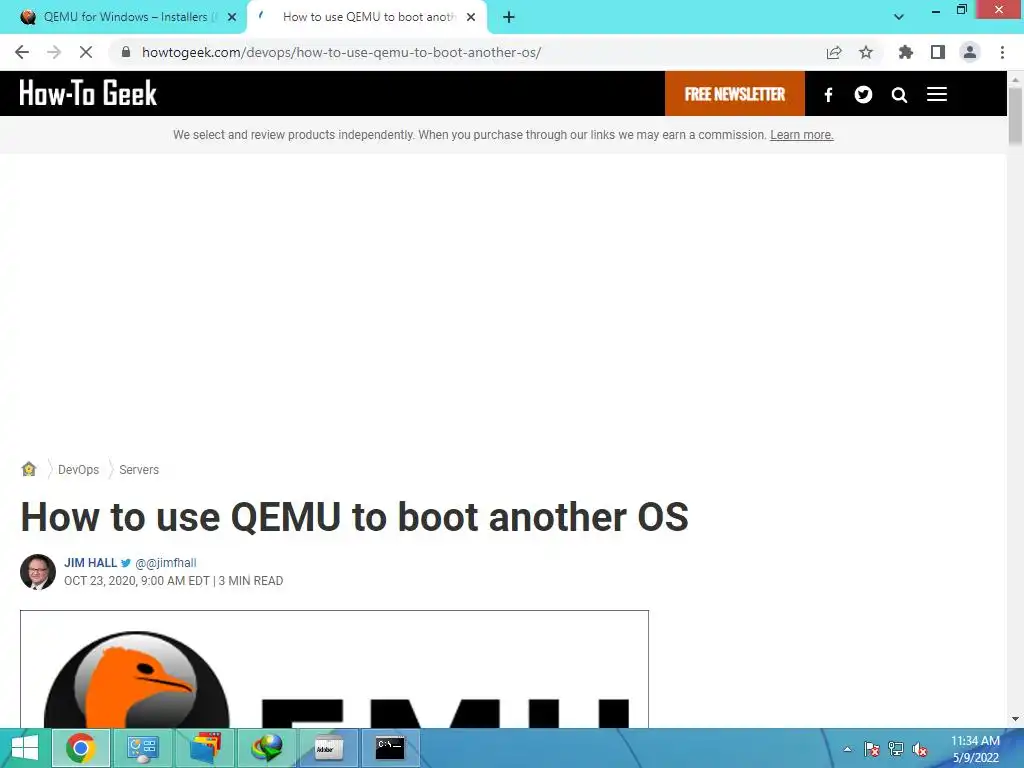The image size is (1024, 768).
Task: Open the @@jimfhall Twitter handle
Action: point(165,563)
